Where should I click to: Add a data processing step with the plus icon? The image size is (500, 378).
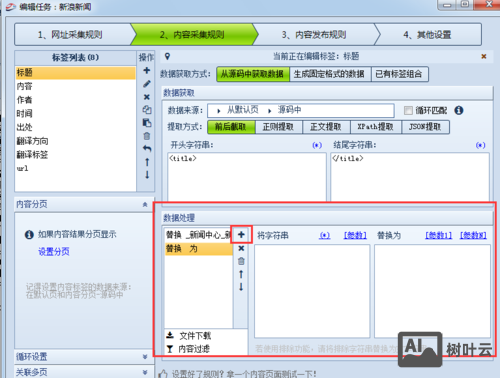click(x=241, y=235)
